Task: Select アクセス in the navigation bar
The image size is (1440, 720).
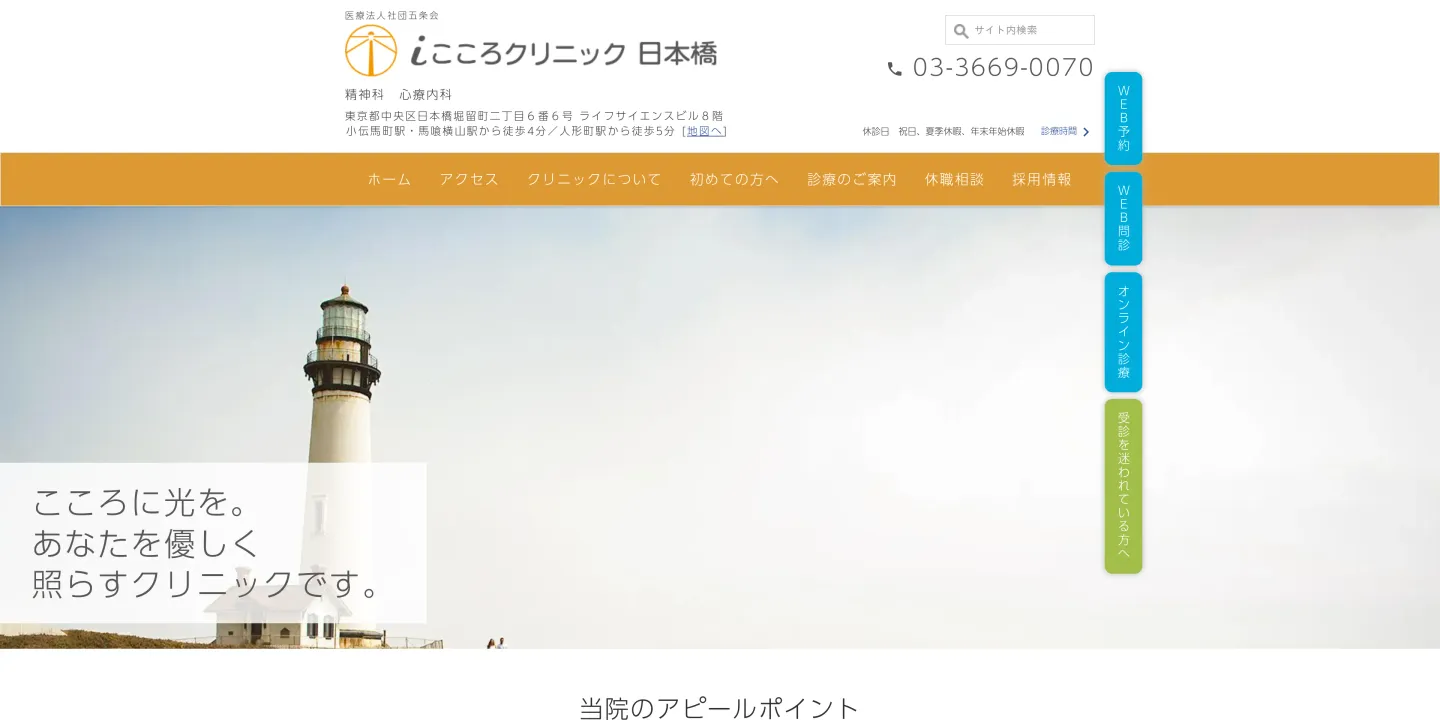Action: coord(468,179)
